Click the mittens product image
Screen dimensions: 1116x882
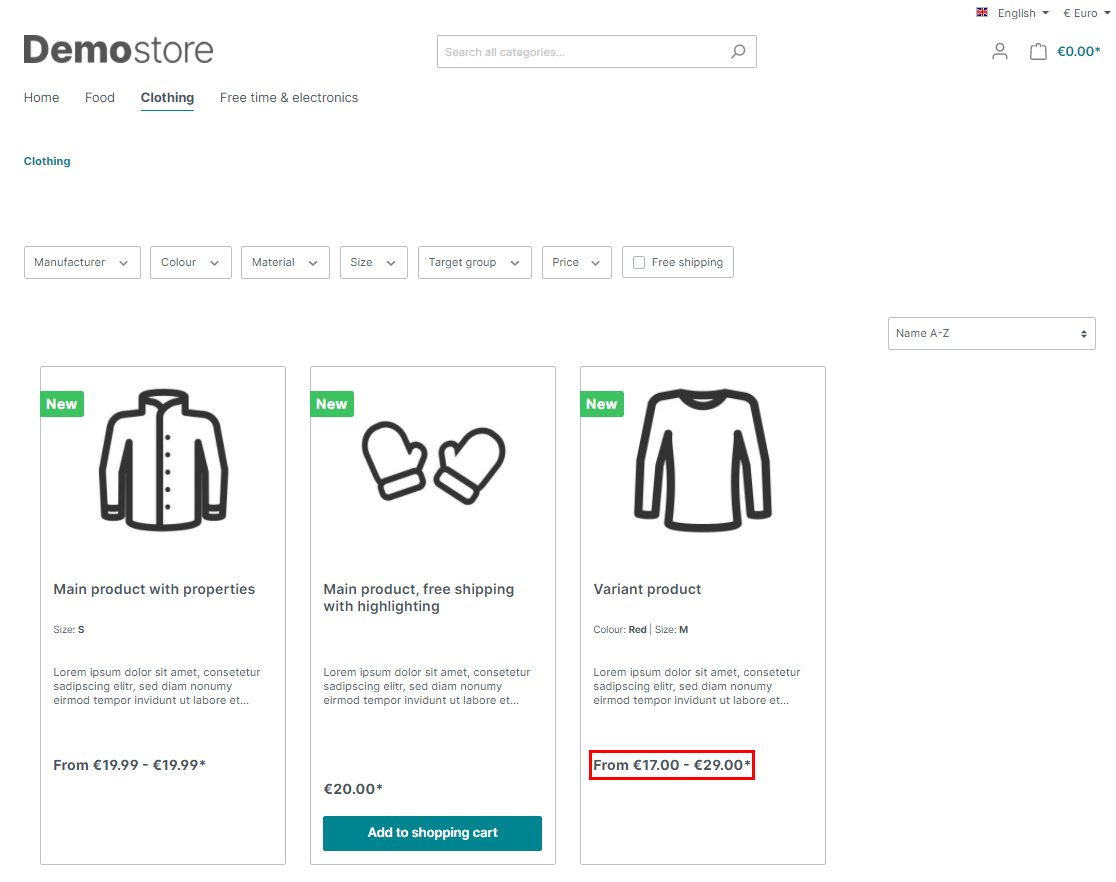point(433,463)
